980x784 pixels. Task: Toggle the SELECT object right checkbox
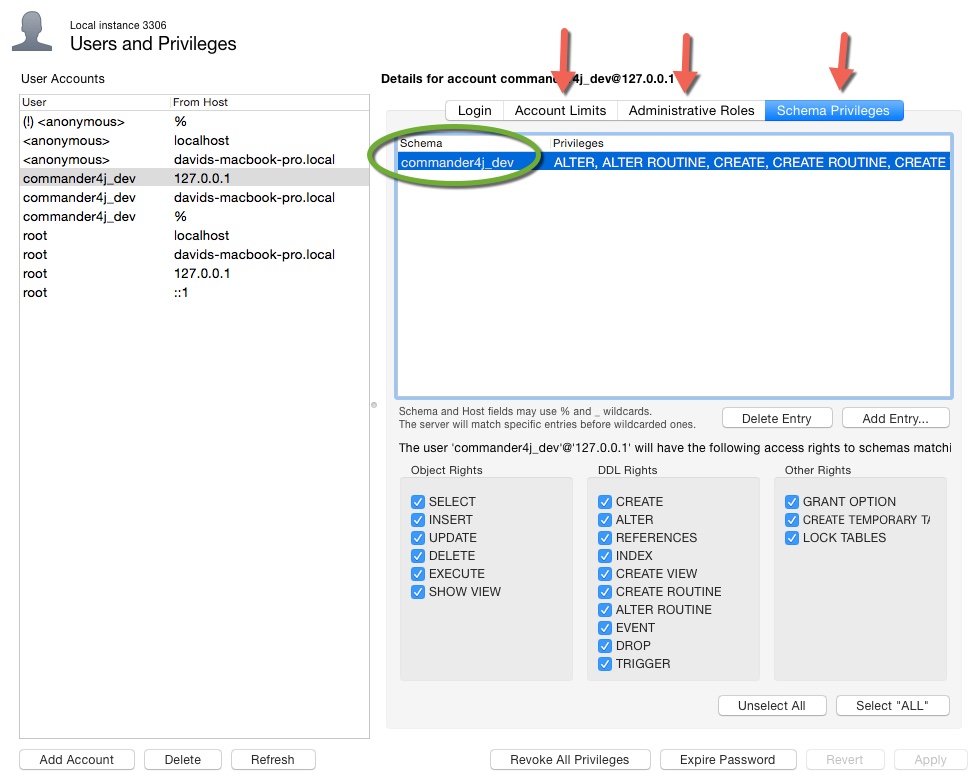[x=418, y=502]
